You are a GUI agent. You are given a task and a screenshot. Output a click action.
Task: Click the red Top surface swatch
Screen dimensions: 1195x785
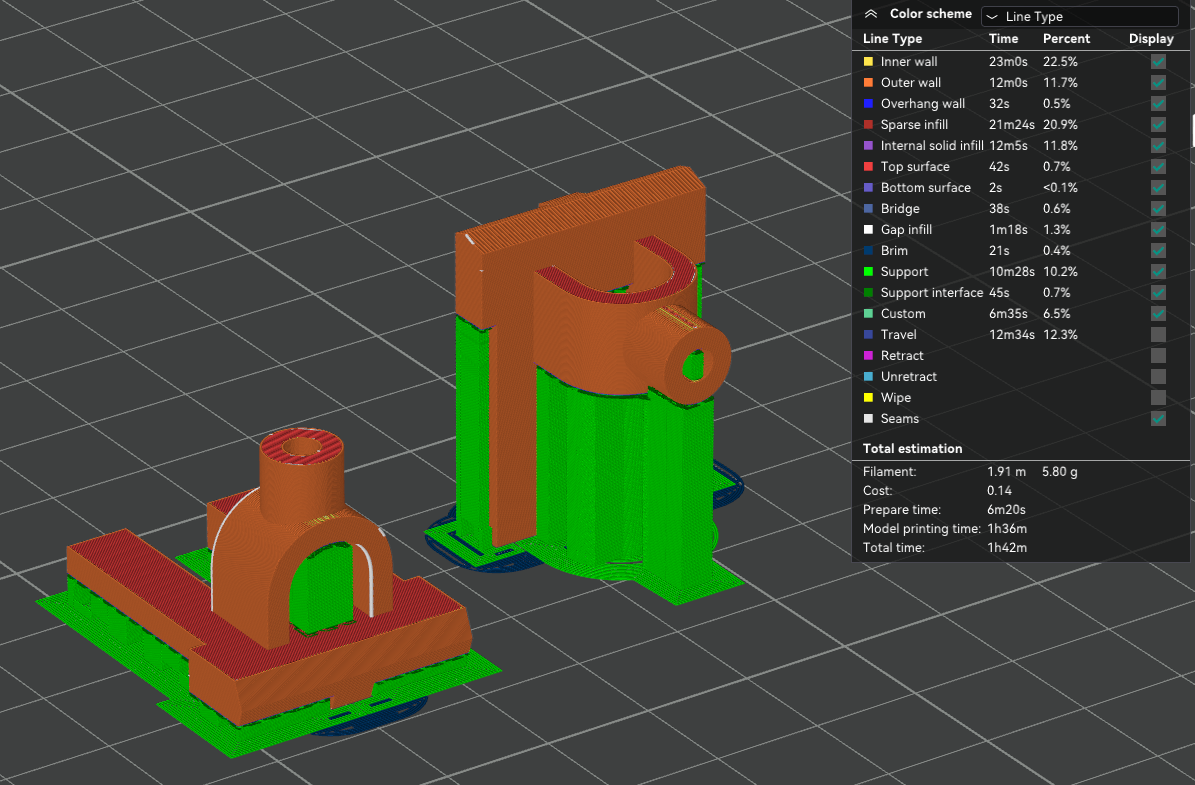(x=868, y=166)
